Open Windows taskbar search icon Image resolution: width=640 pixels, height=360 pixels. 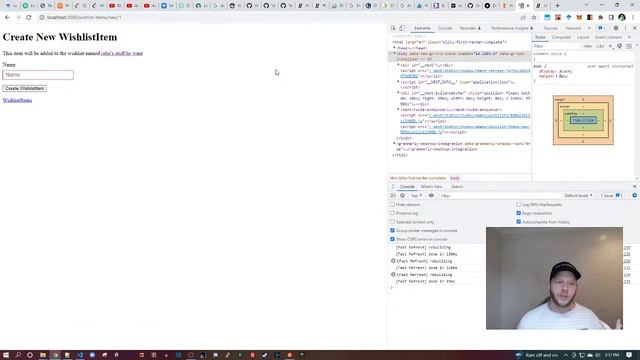pos(18,355)
